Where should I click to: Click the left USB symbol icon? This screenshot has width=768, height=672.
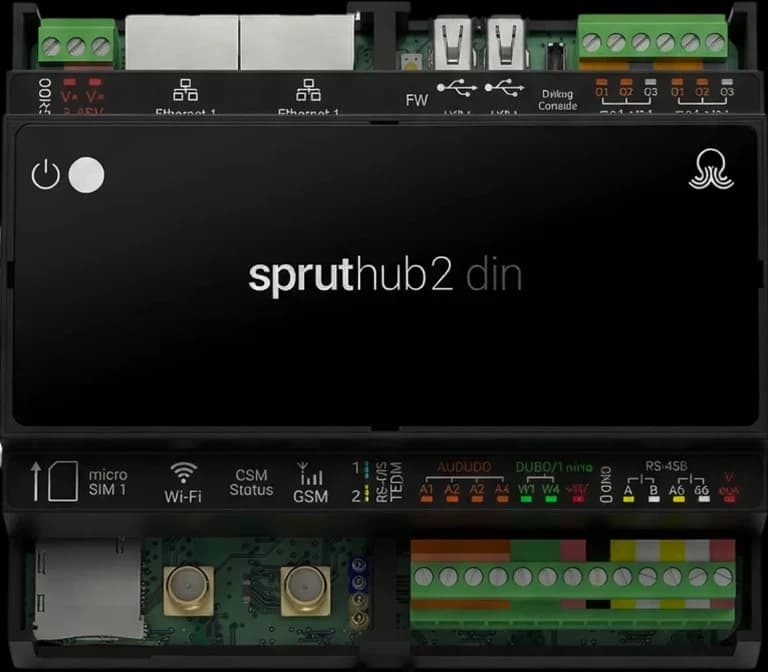[x=457, y=88]
